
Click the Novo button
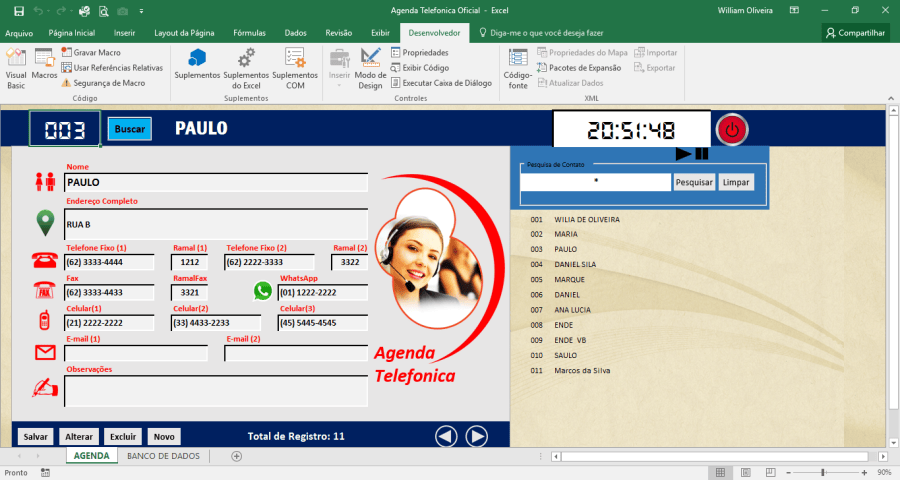pos(164,436)
